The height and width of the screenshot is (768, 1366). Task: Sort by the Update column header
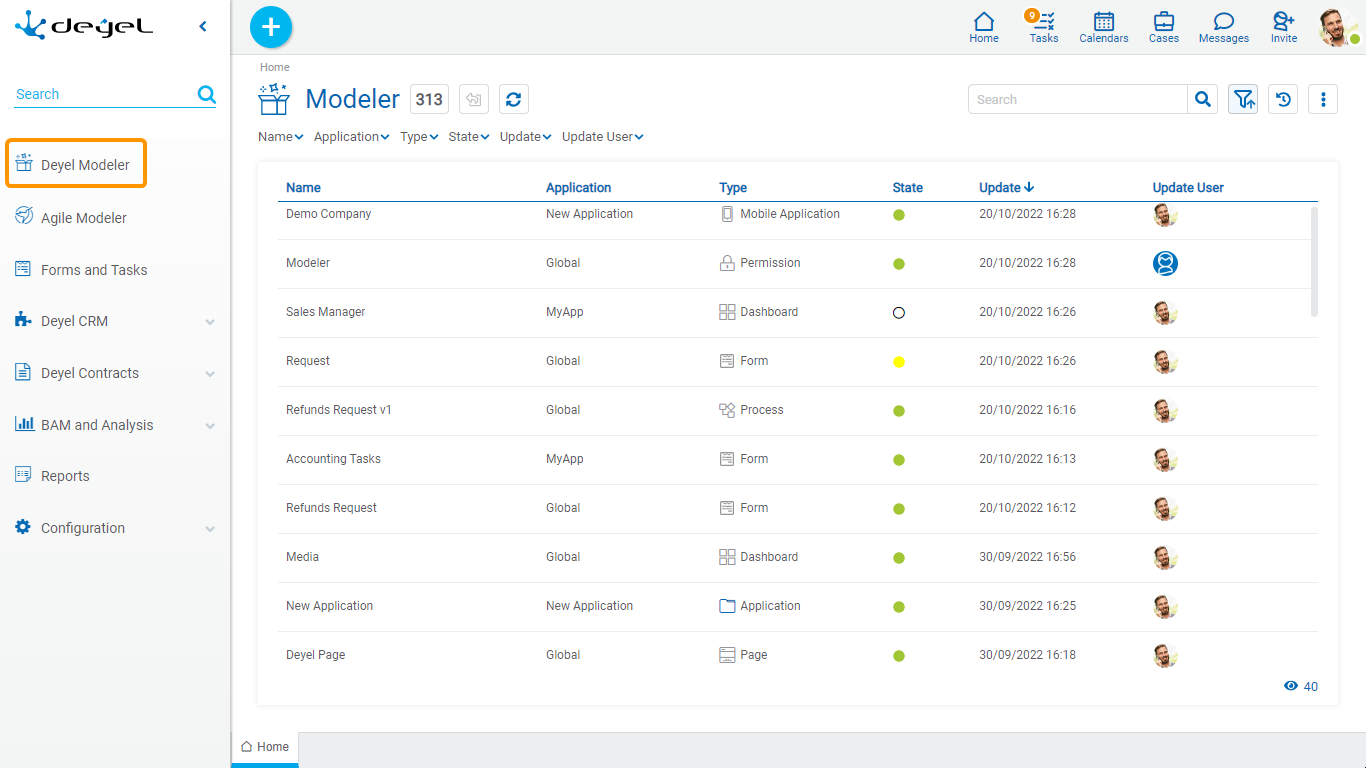point(1006,187)
